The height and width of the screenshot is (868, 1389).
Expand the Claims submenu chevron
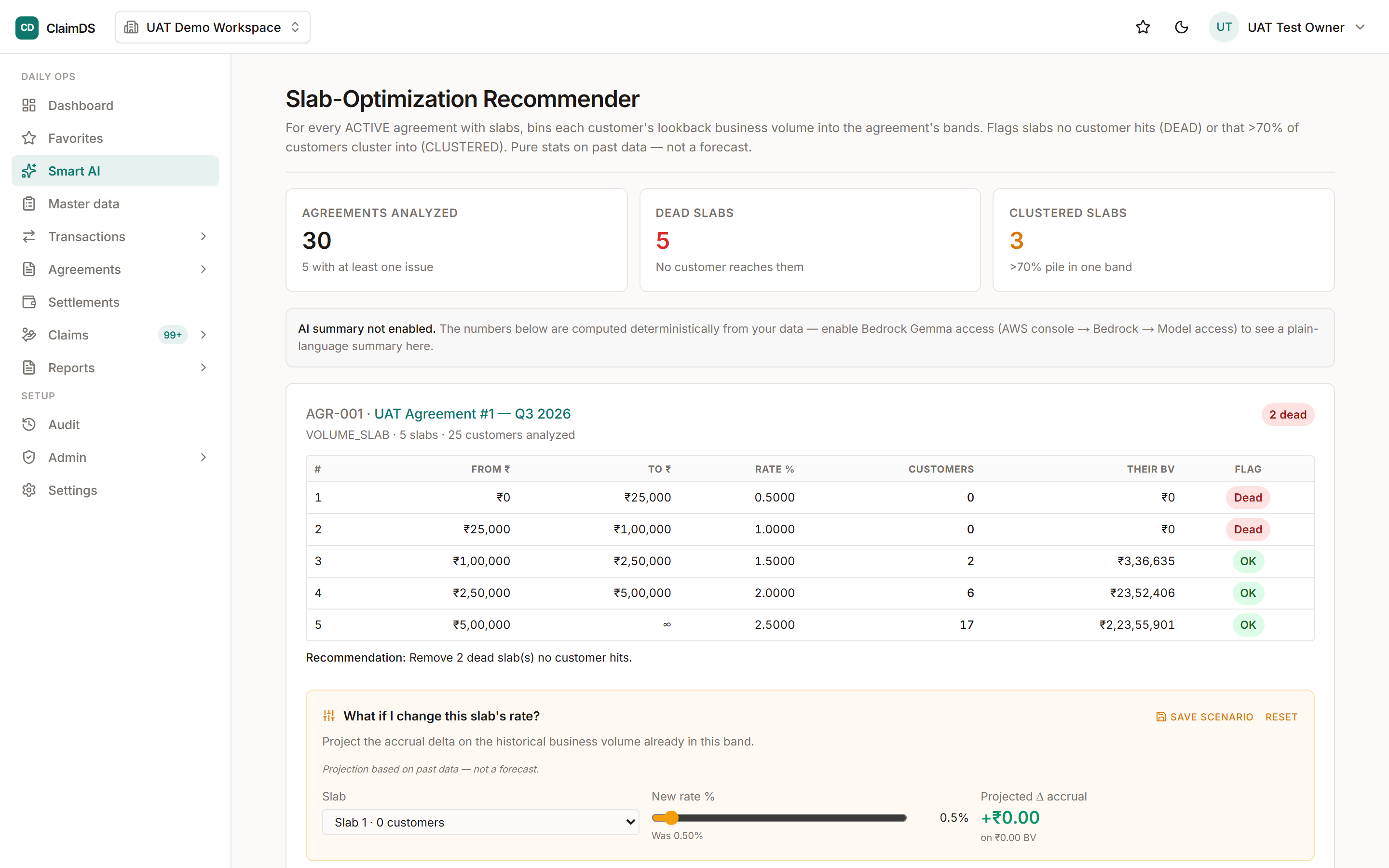203,335
